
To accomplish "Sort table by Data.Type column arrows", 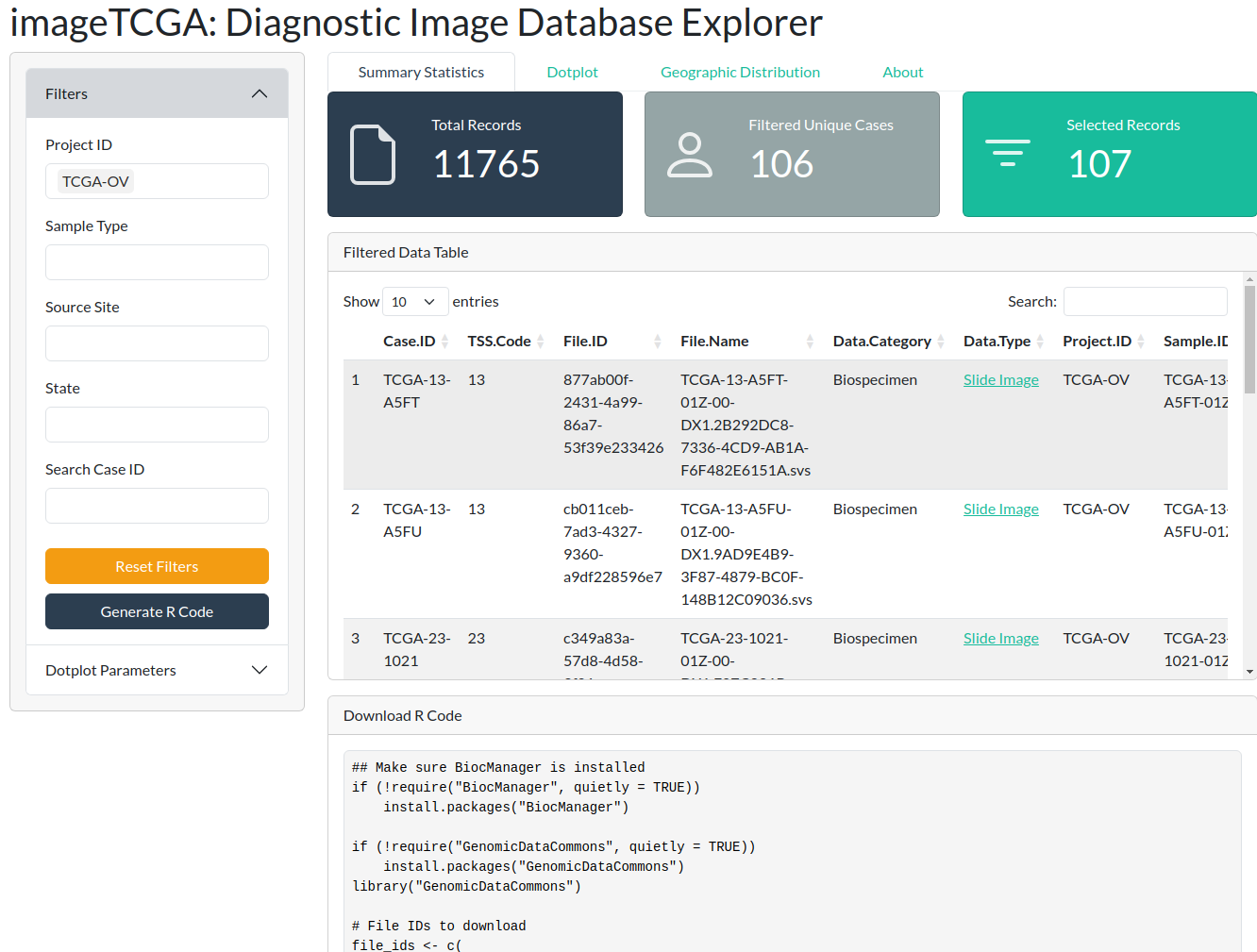I will click(x=1040, y=342).
